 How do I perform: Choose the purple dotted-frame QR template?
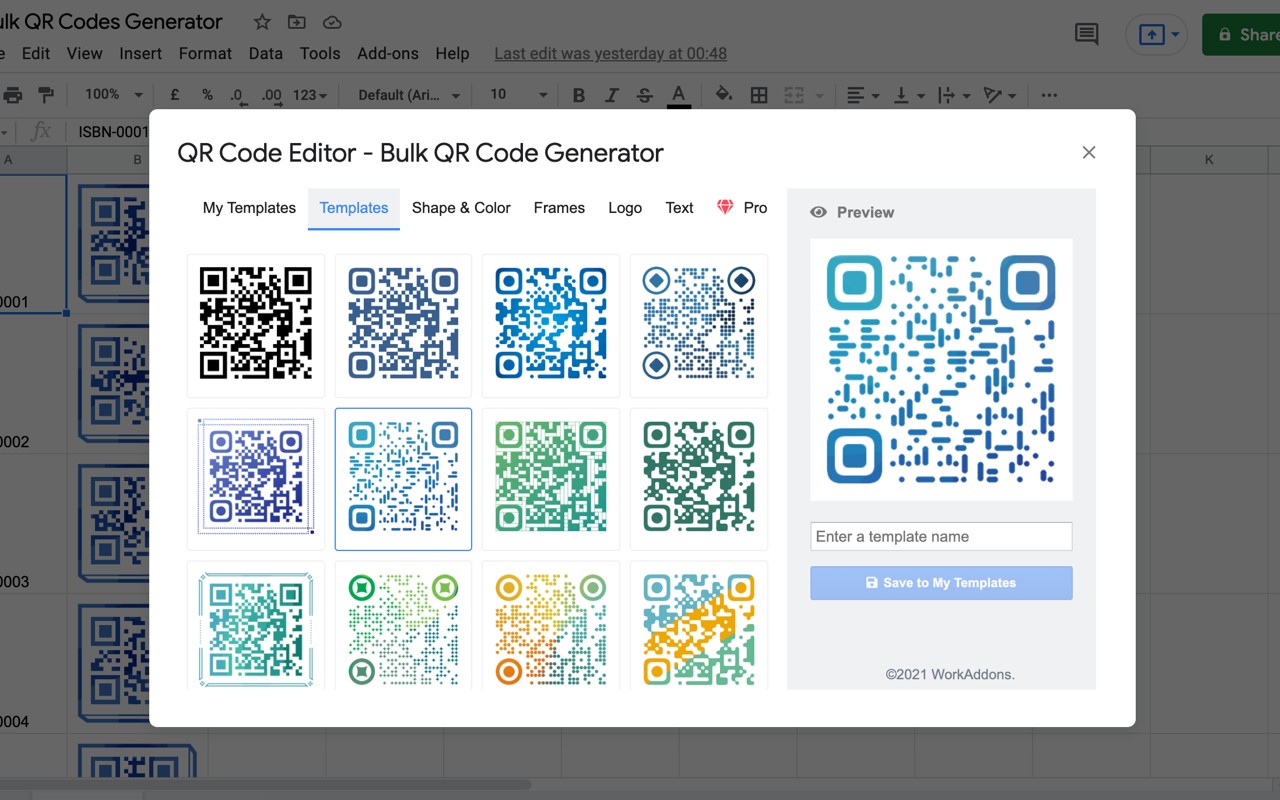pos(256,479)
